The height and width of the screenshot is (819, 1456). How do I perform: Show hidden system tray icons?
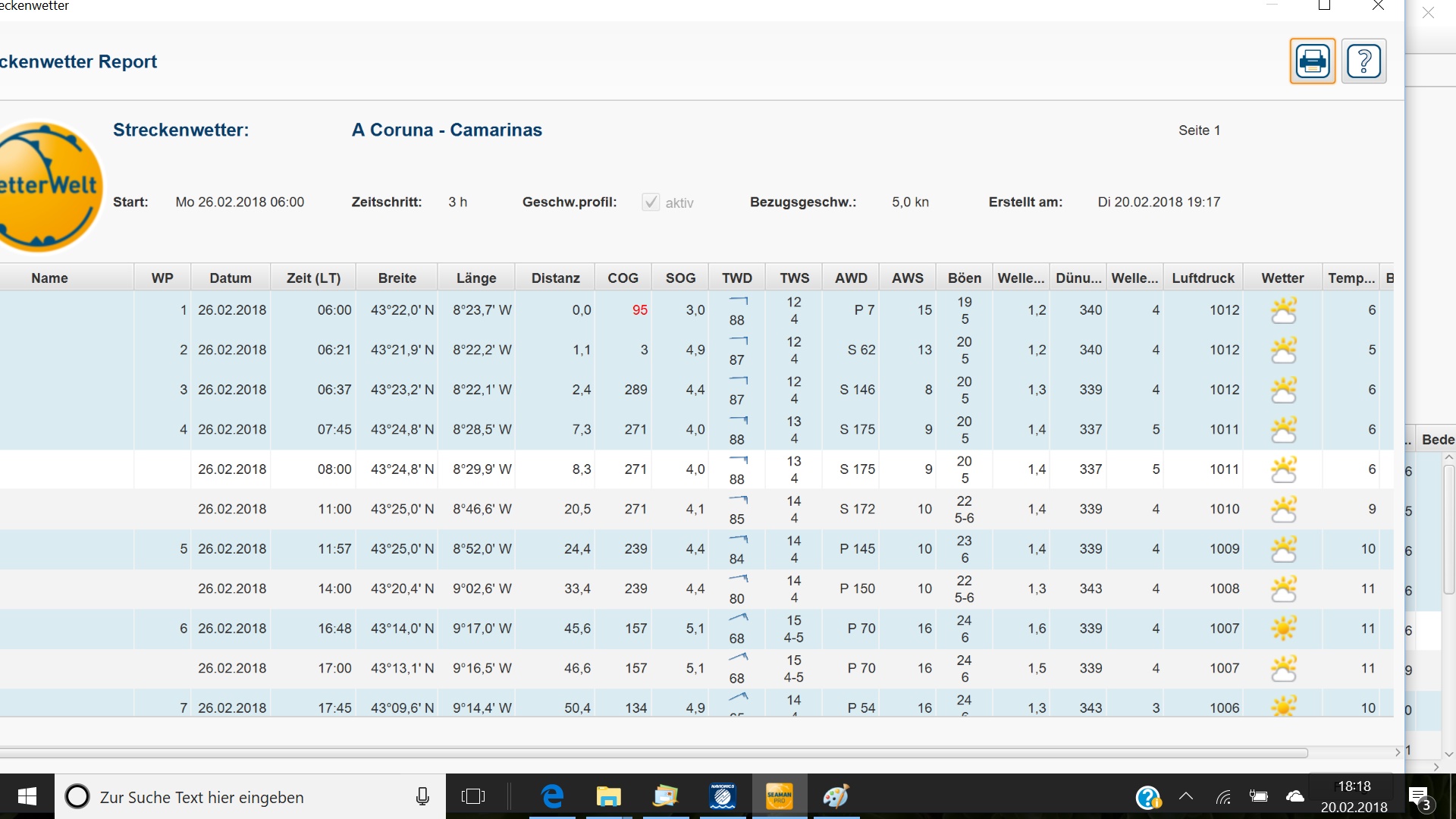1186,796
